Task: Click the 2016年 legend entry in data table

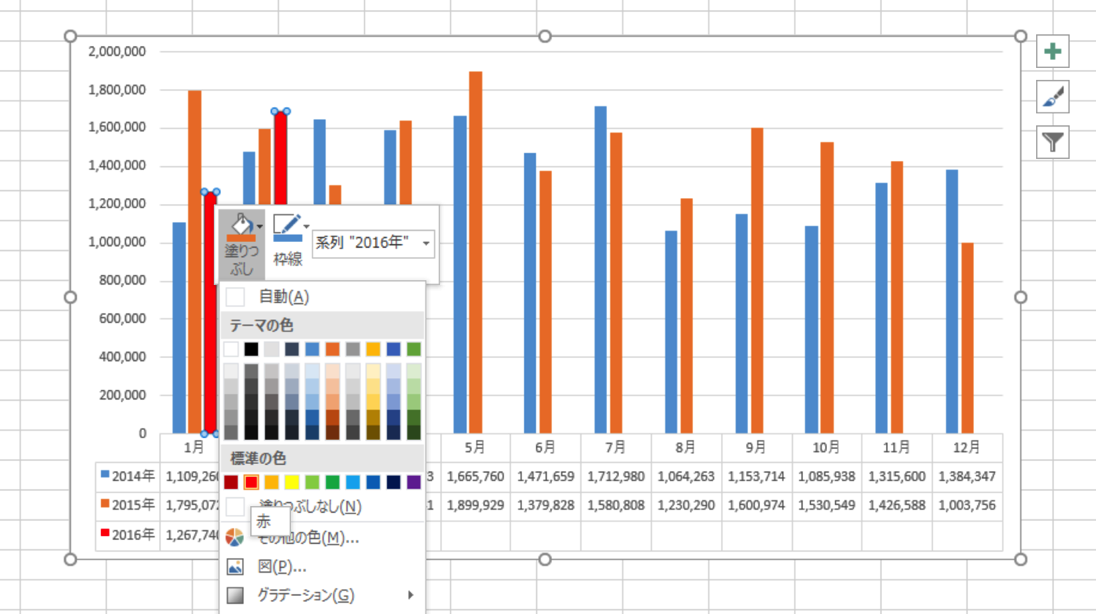Action: [x=127, y=535]
